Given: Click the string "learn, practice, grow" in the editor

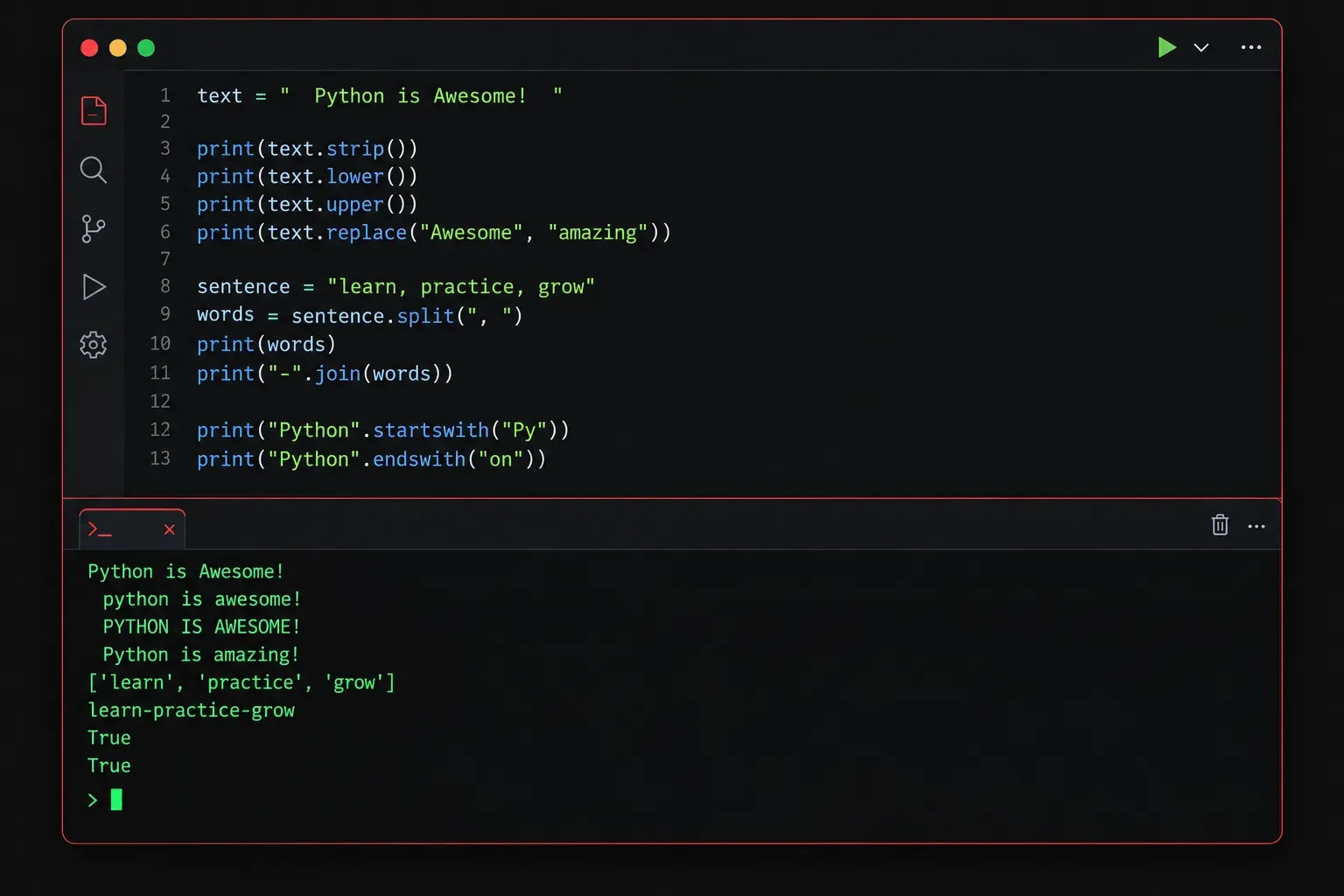Looking at the screenshot, I should coord(461,287).
